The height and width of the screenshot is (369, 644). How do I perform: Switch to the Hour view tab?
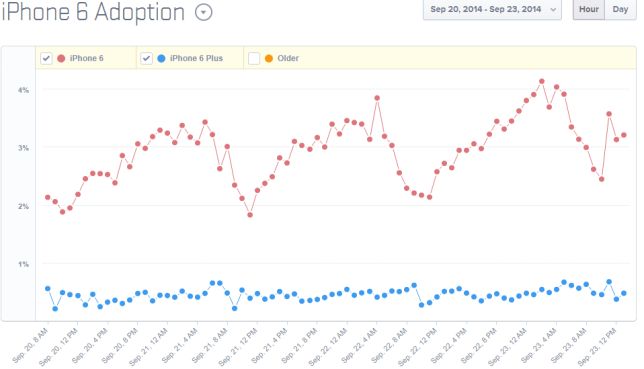[589, 9]
